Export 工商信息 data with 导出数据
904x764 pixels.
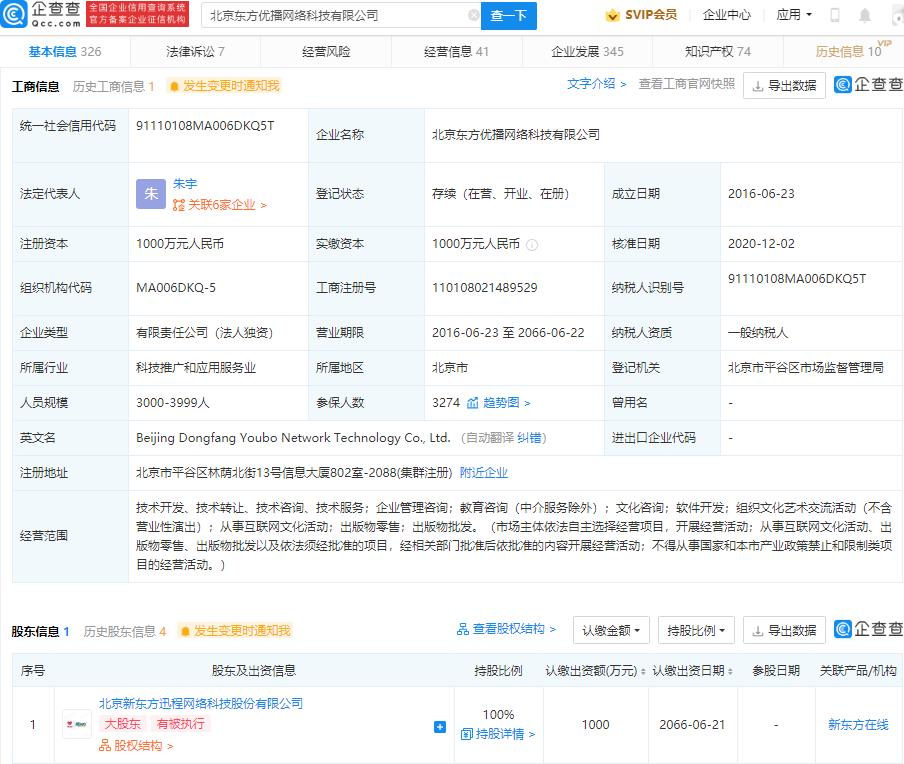pos(784,86)
